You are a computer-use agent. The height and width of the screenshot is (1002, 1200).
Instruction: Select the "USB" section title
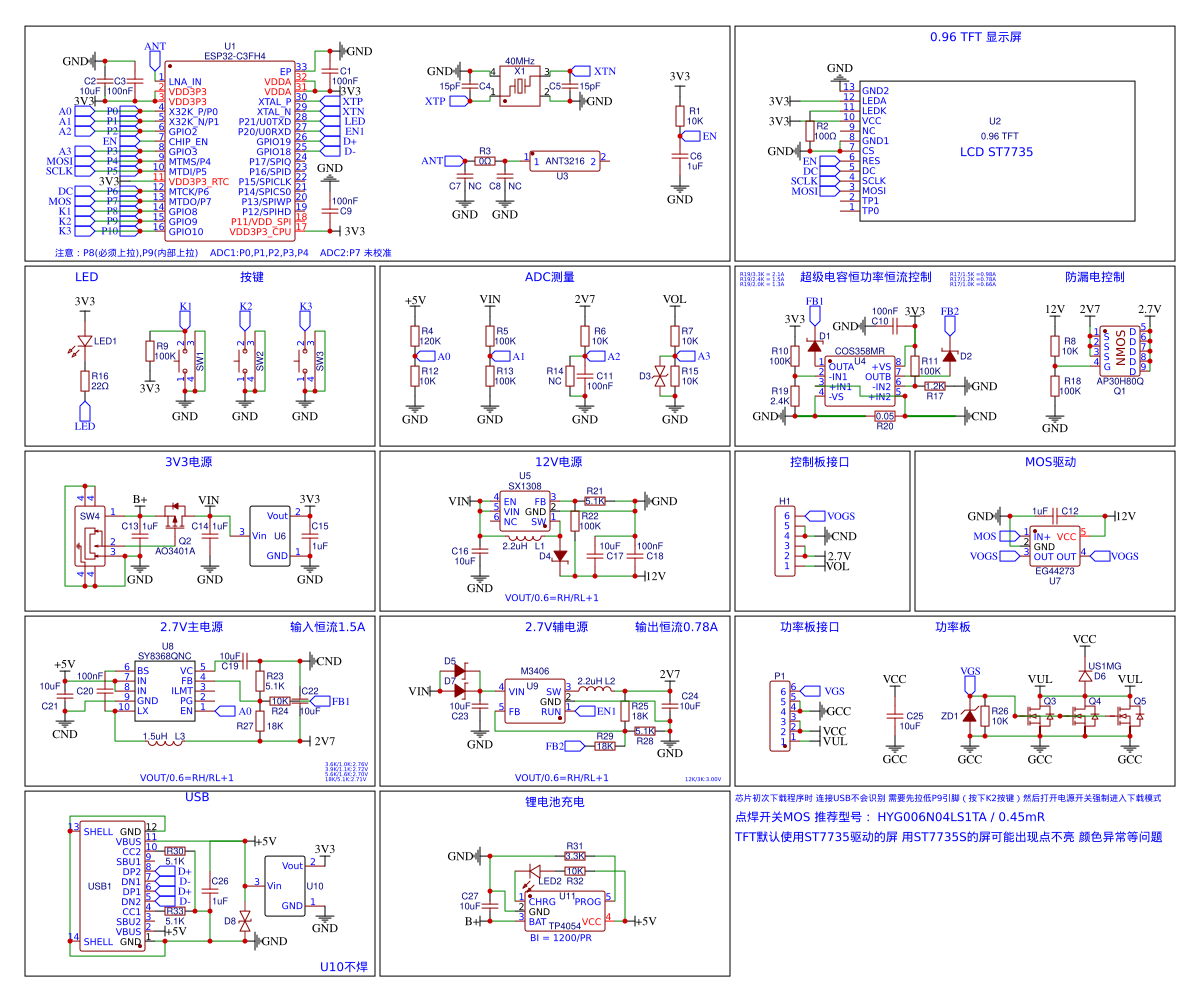[x=197, y=797]
